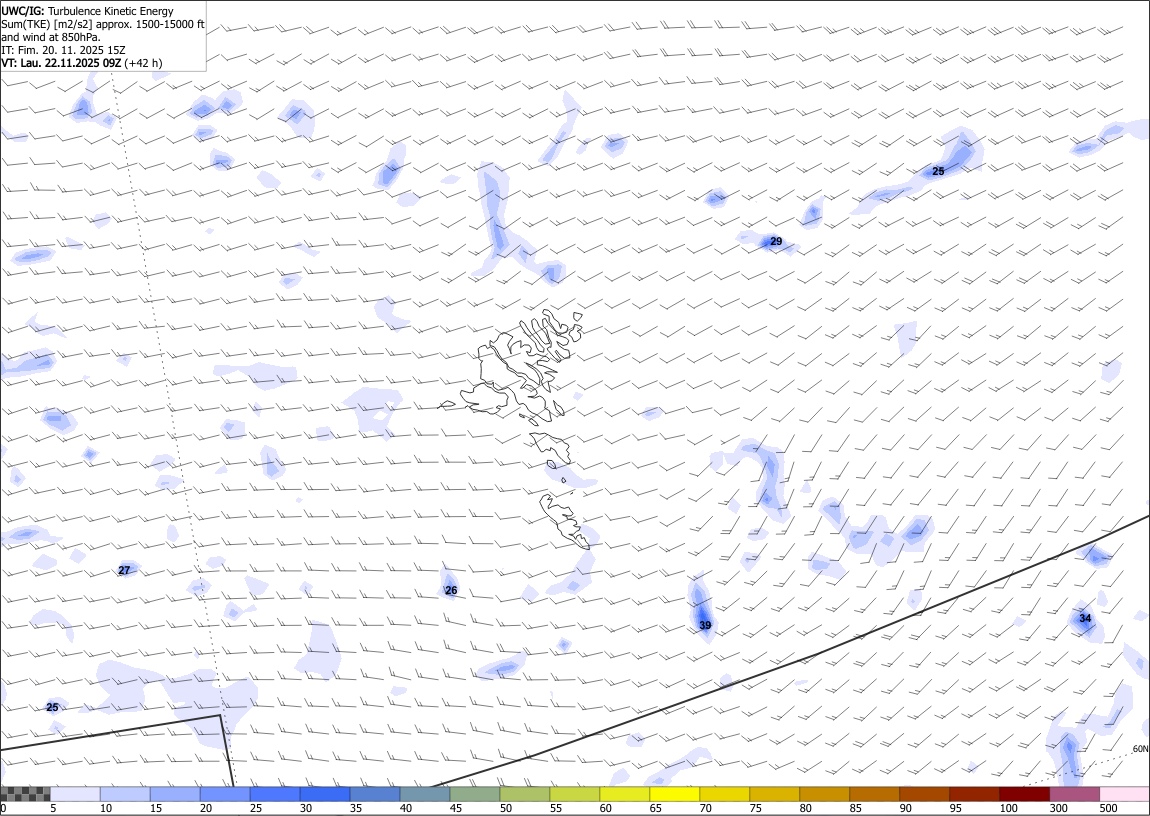Click the initial time "IT: Fim. 20. 11. 2025 15Z"
Screen dimensions: 1150x816
63,50
